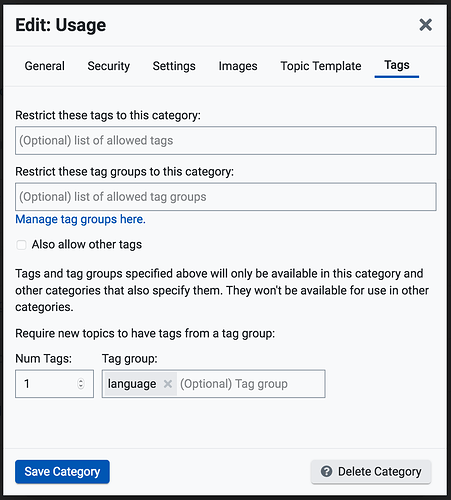Go to the Images tab
The width and height of the screenshot is (451, 500).
pos(238,66)
